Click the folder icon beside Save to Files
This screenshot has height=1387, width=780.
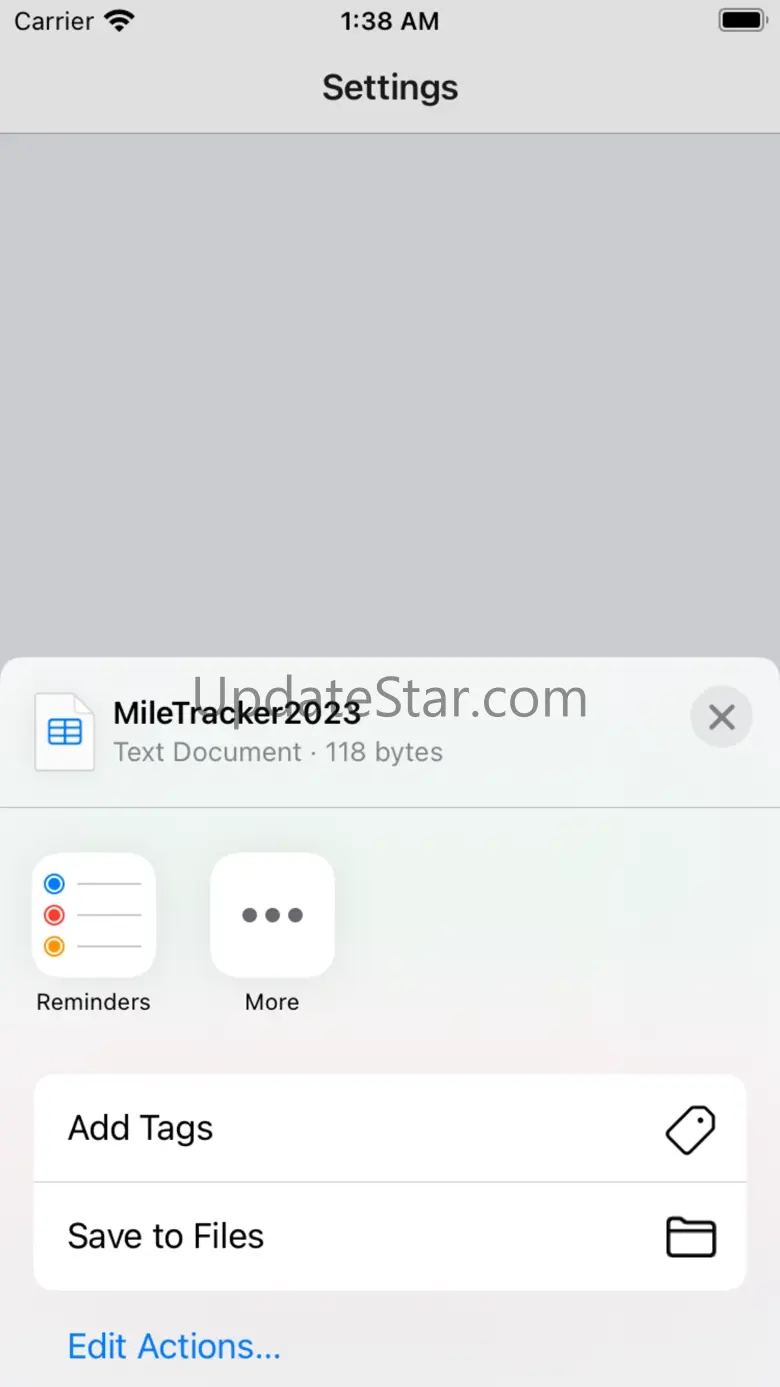coord(691,1237)
